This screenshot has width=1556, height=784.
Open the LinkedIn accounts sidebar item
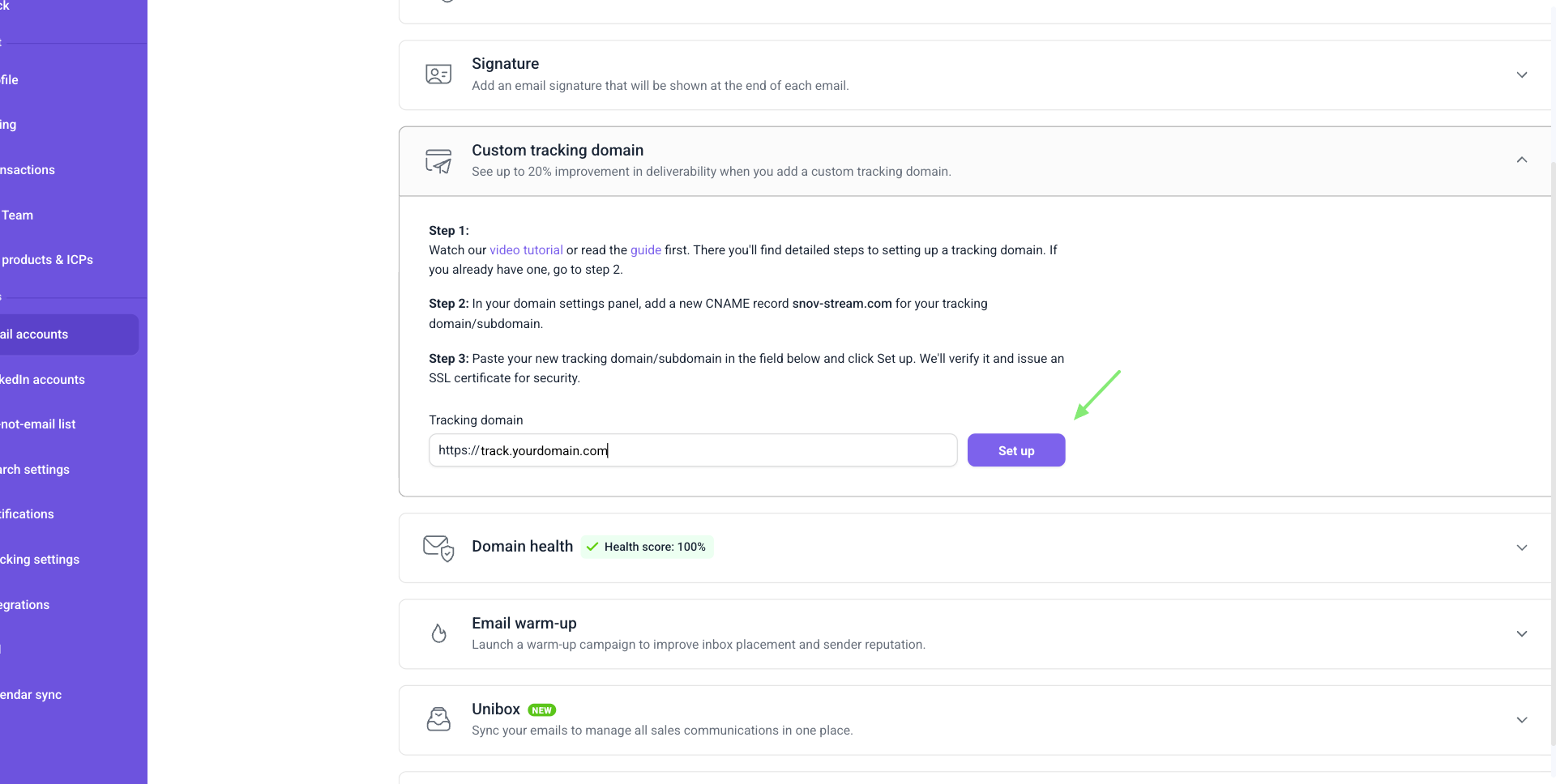[x=42, y=380]
